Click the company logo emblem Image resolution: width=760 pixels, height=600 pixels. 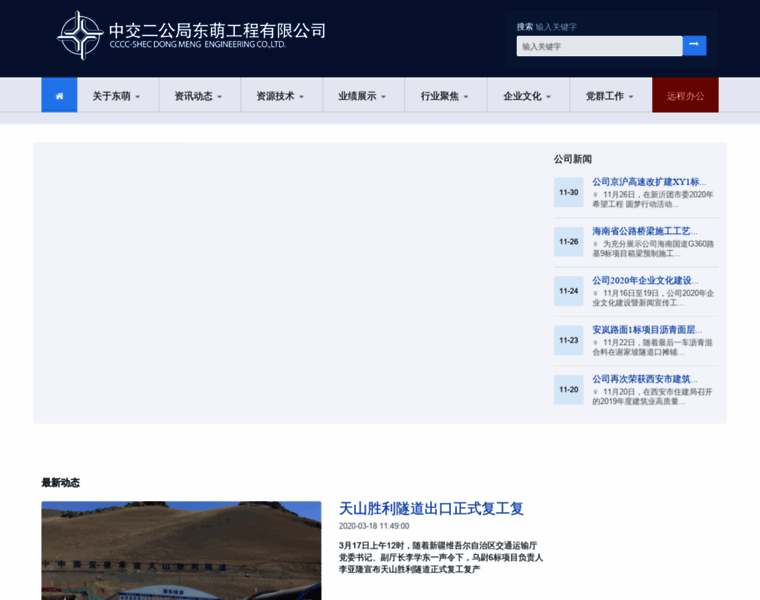[80, 36]
